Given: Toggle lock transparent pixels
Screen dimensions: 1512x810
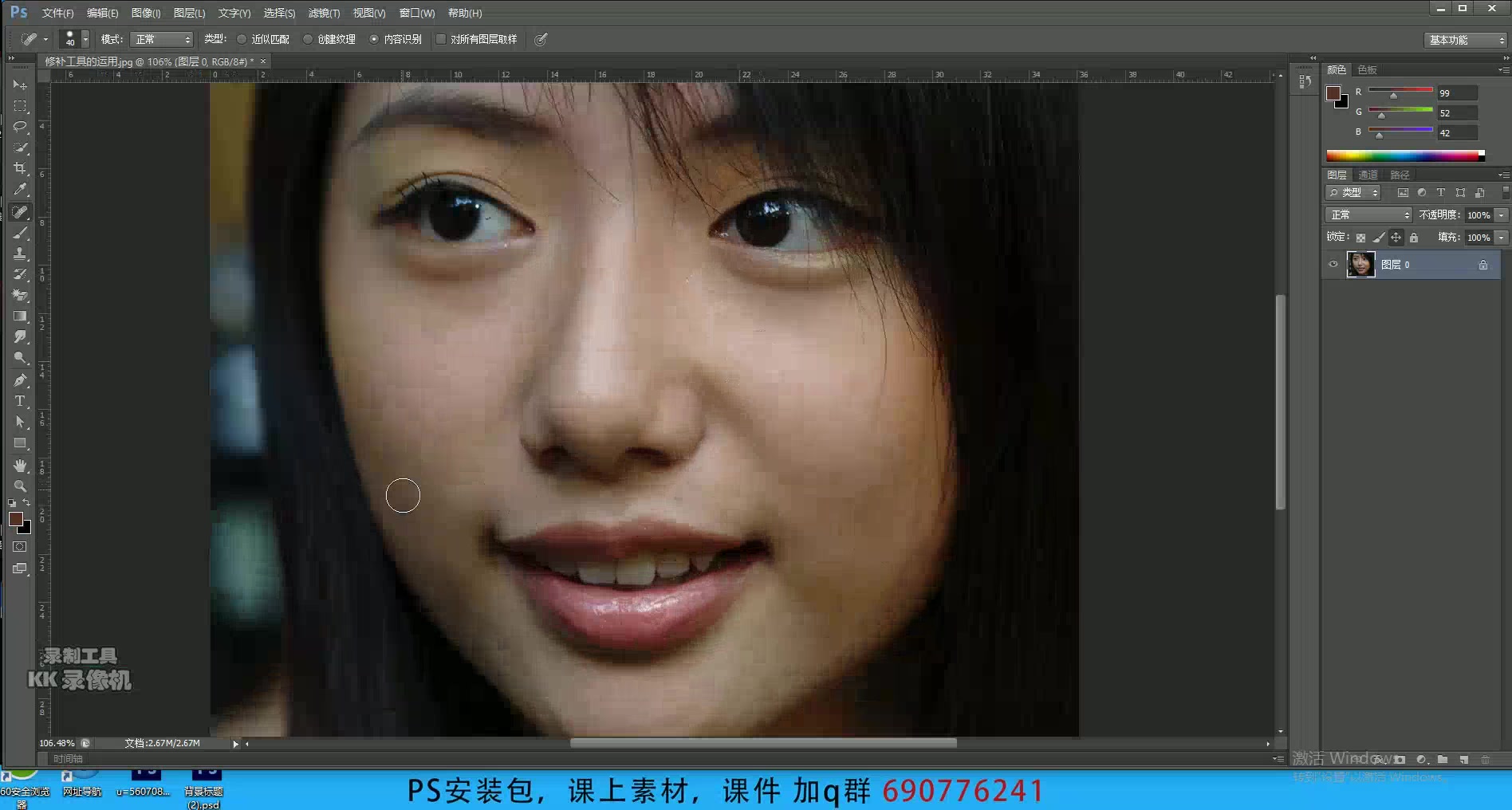Looking at the screenshot, I should [x=1360, y=238].
